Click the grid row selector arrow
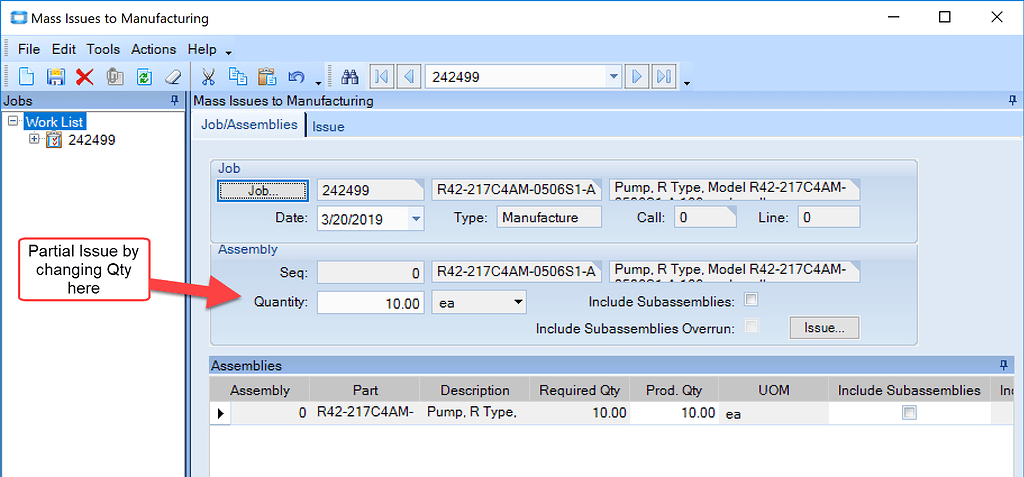The height and width of the screenshot is (477, 1024). point(220,413)
